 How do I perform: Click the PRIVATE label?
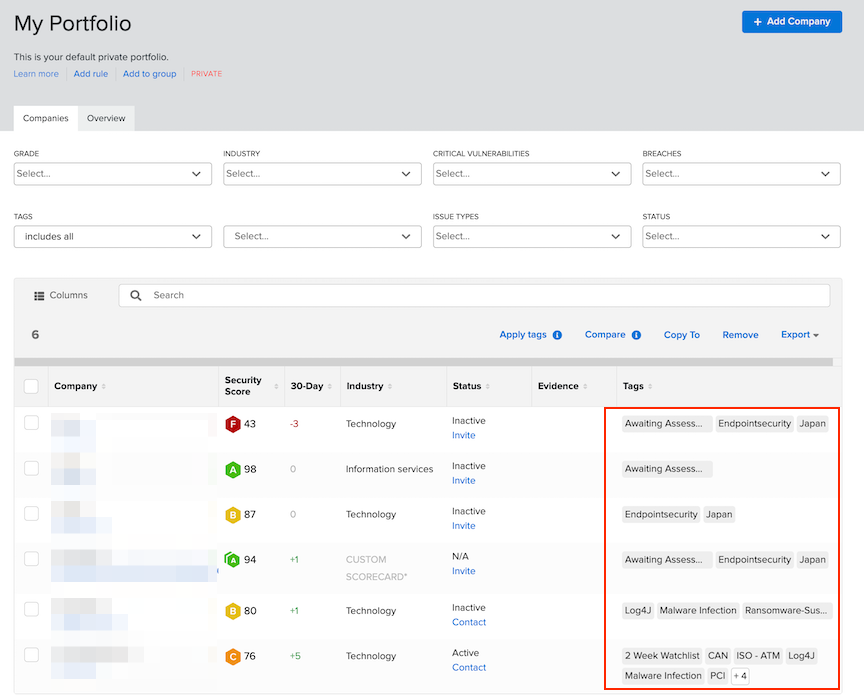click(206, 74)
